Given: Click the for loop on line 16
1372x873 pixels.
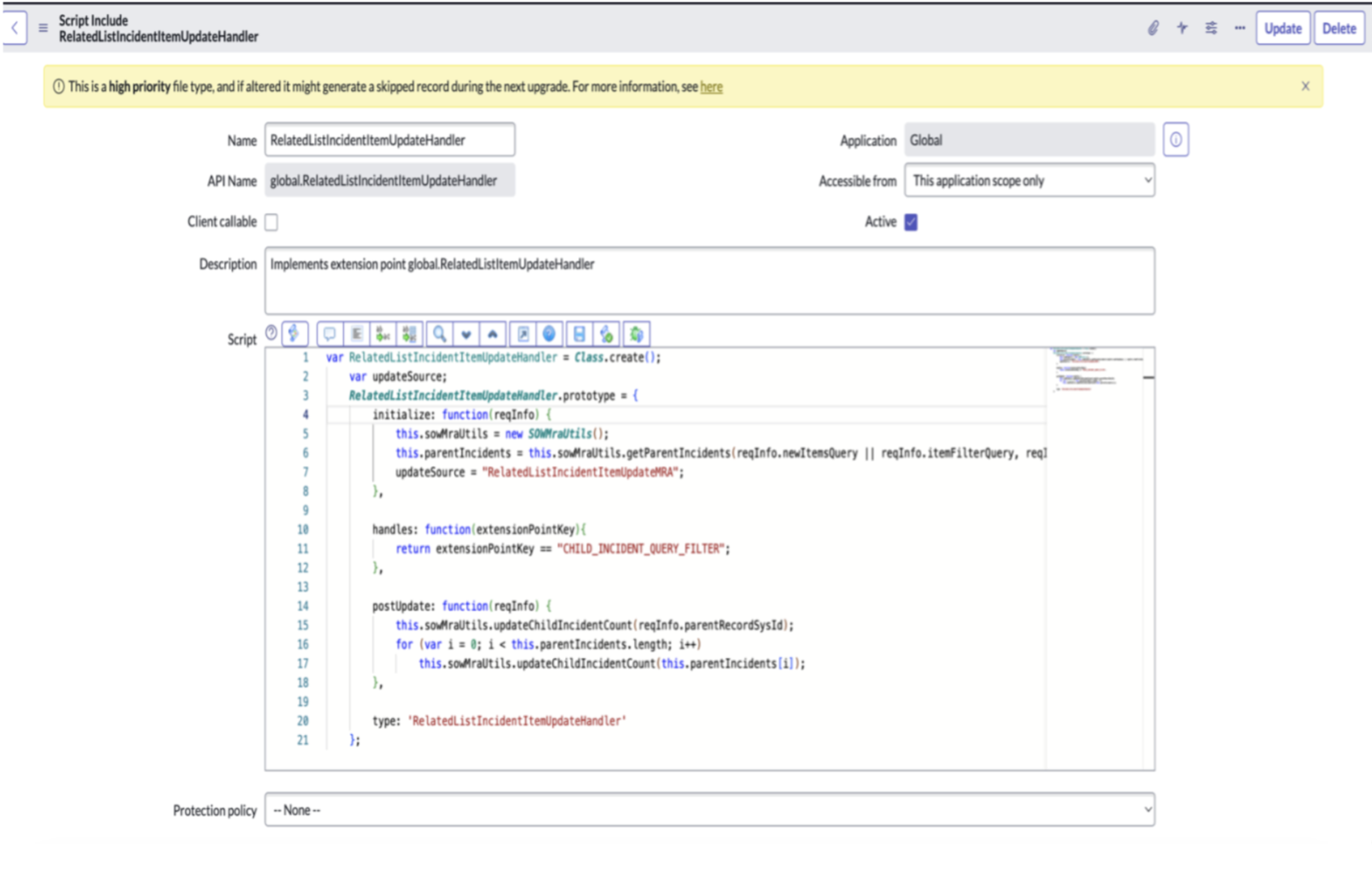Looking at the screenshot, I should tap(549, 644).
